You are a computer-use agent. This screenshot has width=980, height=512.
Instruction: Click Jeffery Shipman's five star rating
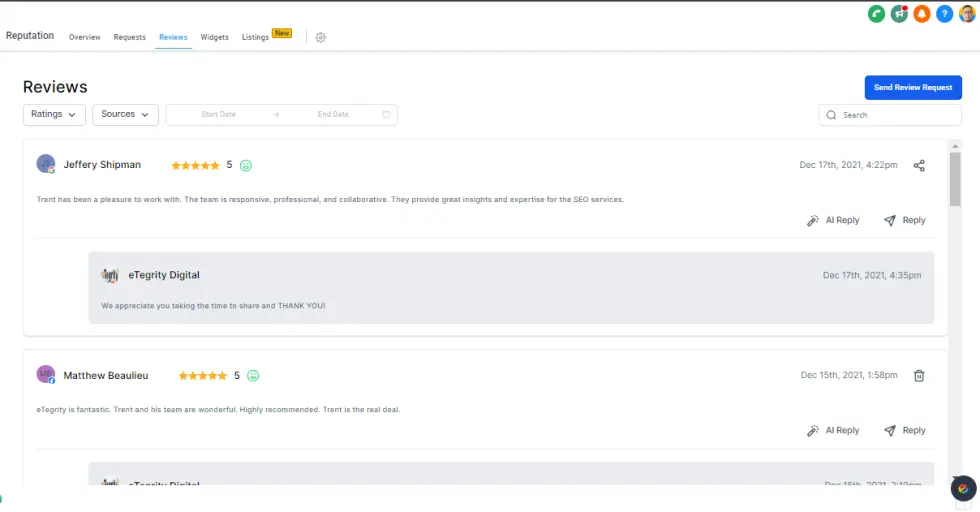195,166
